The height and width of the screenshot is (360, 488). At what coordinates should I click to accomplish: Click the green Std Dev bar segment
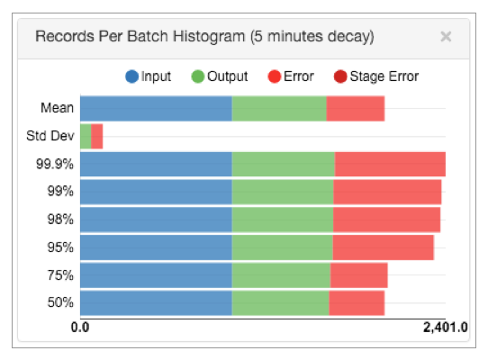(85, 136)
